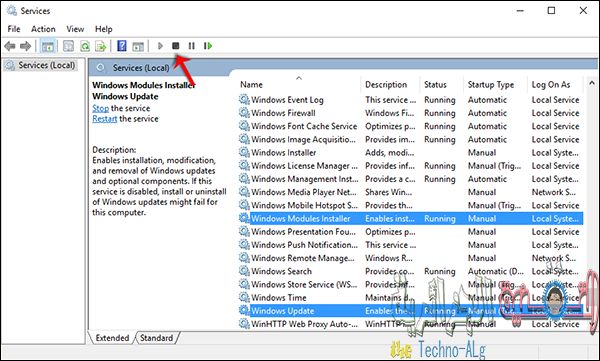Sort by the Startup Type column header
This screenshot has height=361, width=600.
[x=496, y=85]
